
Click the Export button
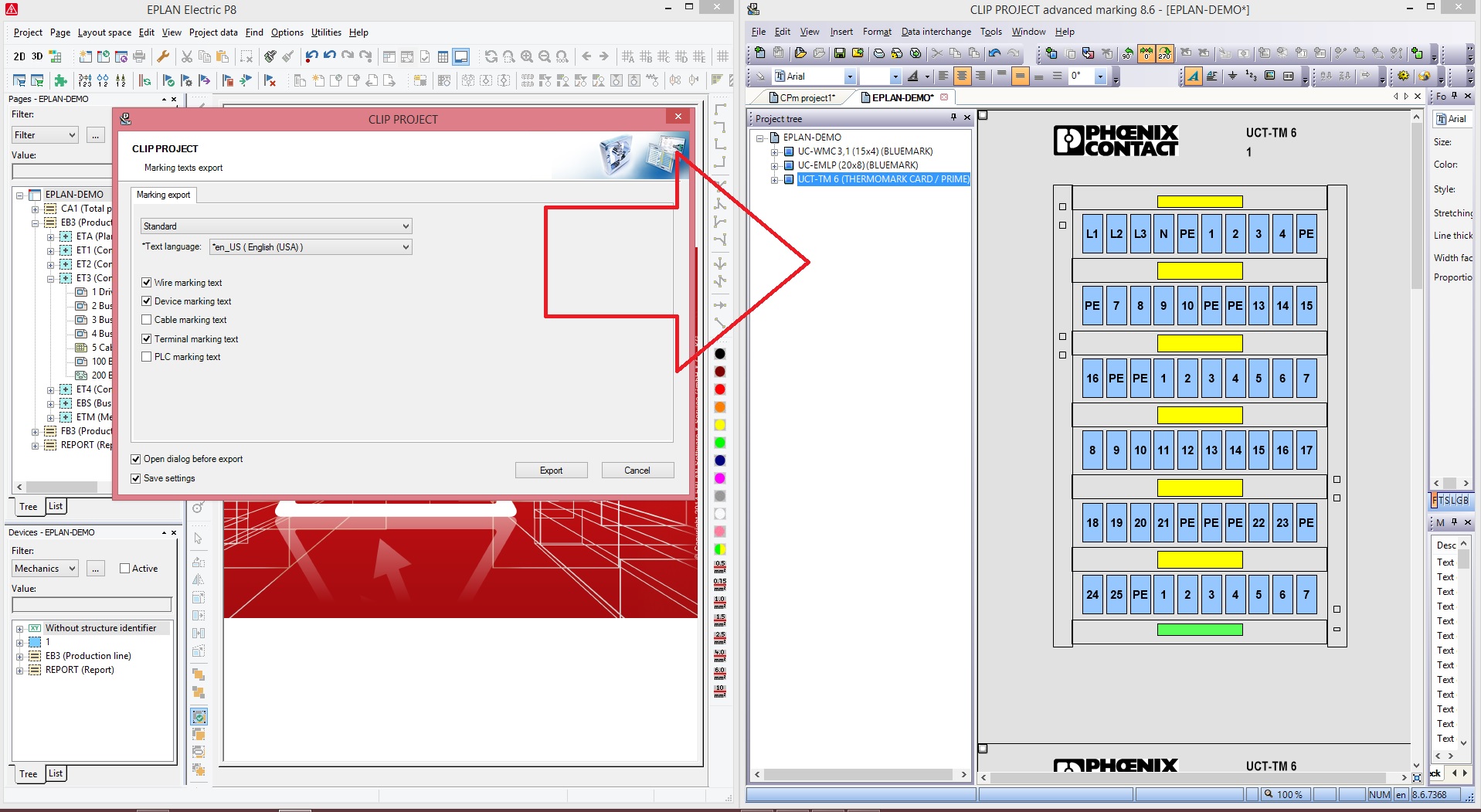(551, 471)
